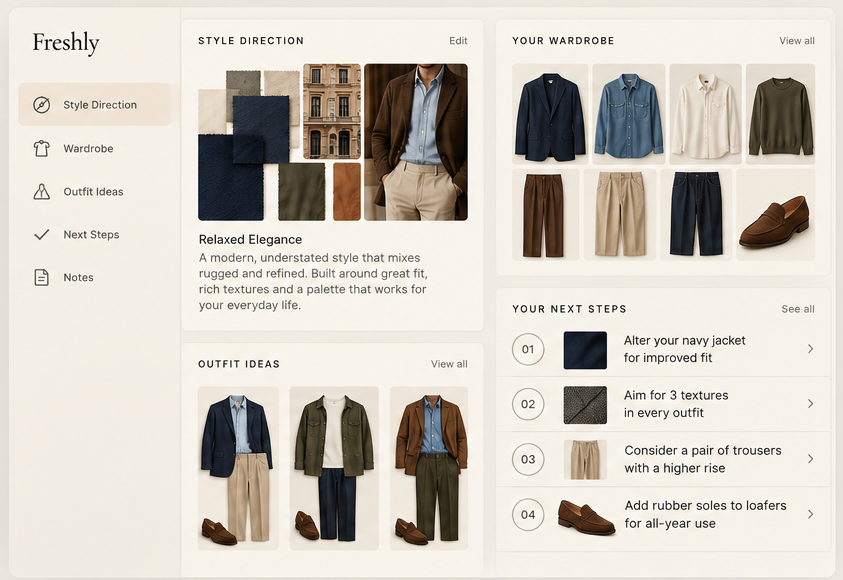Click the OUTFIT IDEAS panel title

coord(239,364)
